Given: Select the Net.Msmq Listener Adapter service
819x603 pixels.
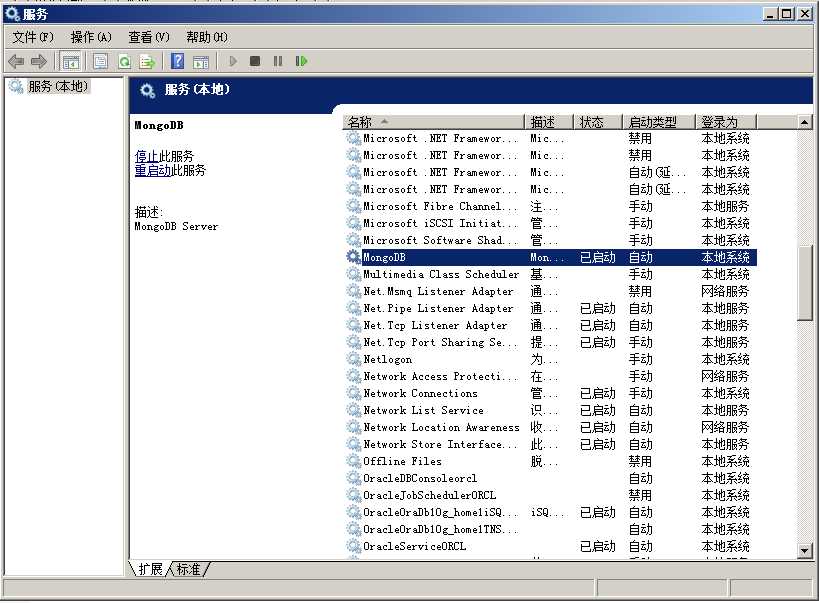Looking at the screenshot, I should 438,291.
